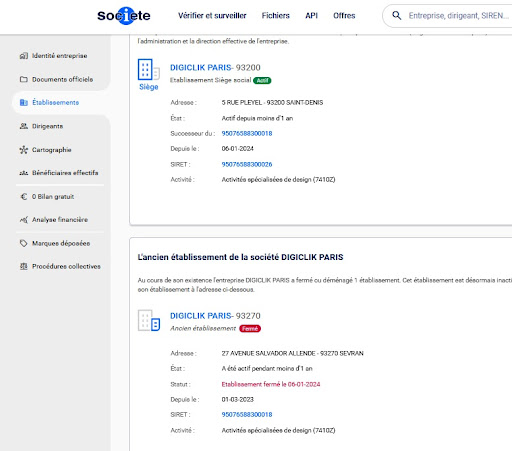Click the Cartographie network icon

pyautogui.click(x=24, y=150)
